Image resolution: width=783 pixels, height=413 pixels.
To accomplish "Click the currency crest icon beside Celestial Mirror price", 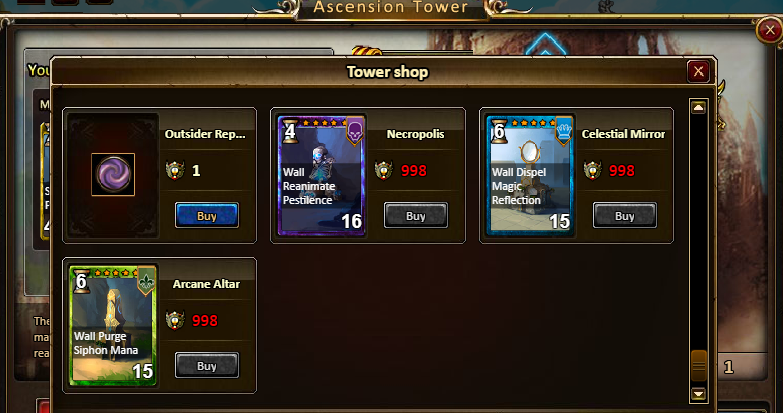I will [x=593, y=170].
